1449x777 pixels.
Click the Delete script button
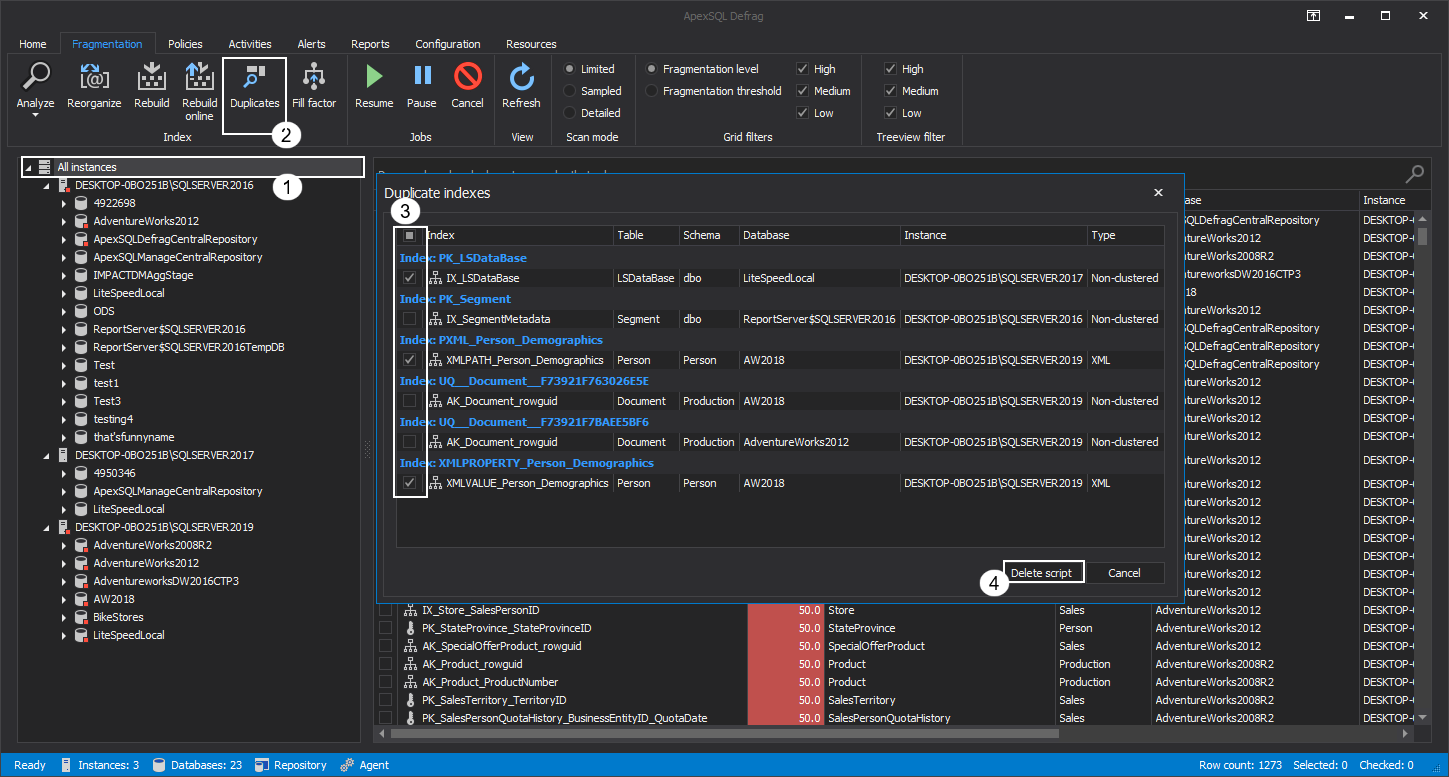click(x=1043, y=571)
